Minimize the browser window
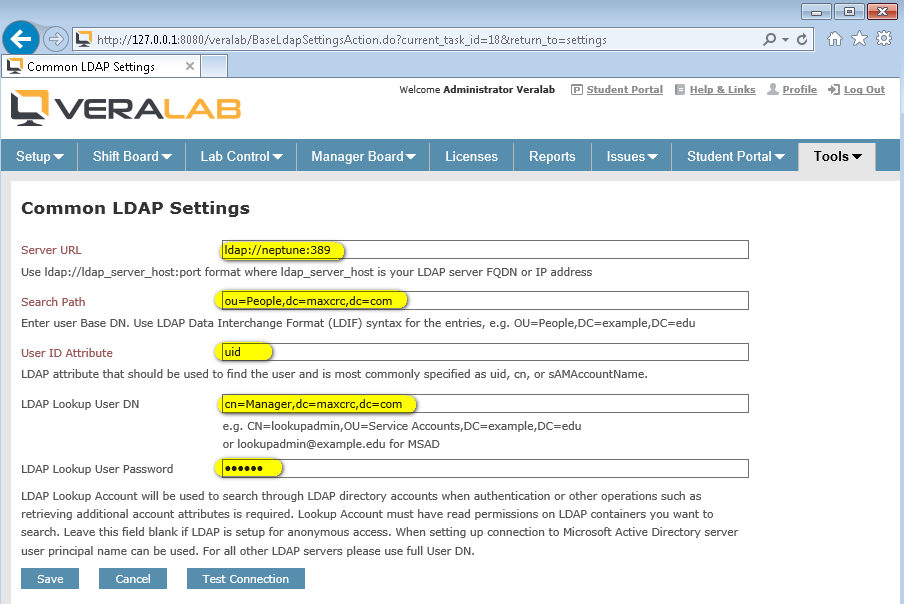904x604 pixels. click(x=816, y=12)
